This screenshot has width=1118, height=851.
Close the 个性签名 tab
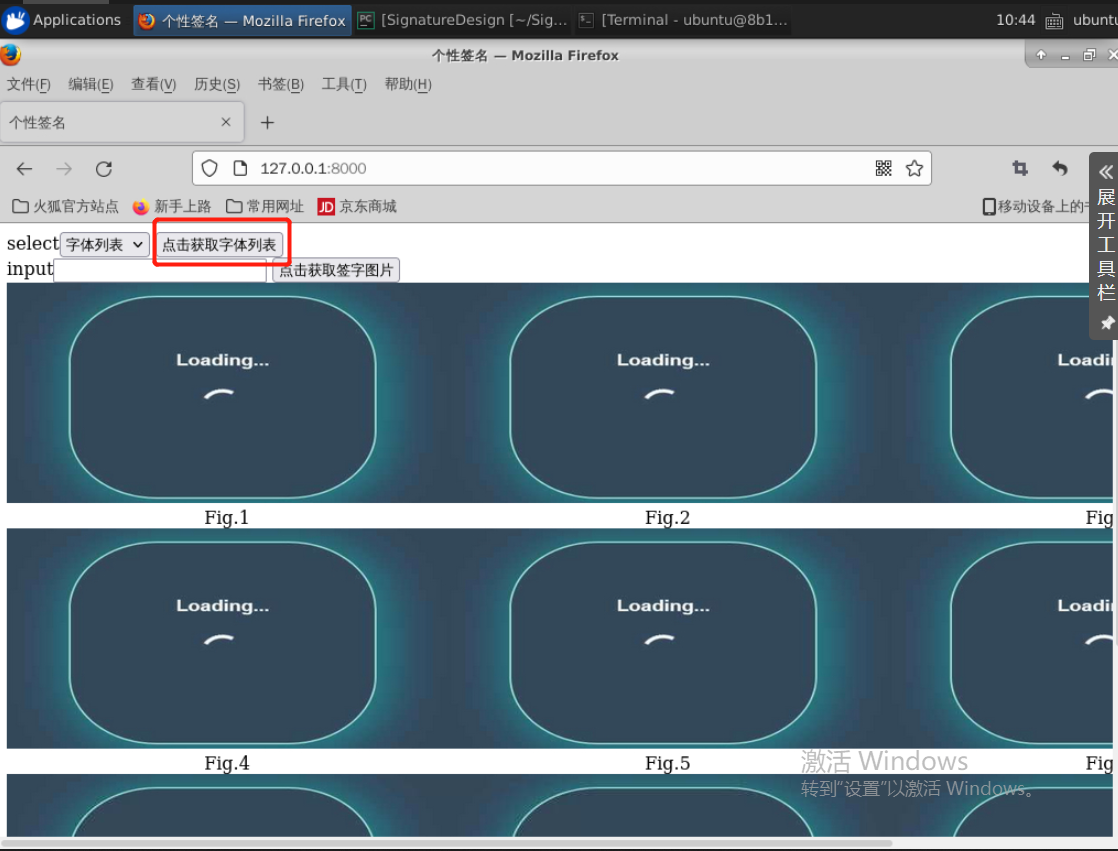click(x=226, y=122)
